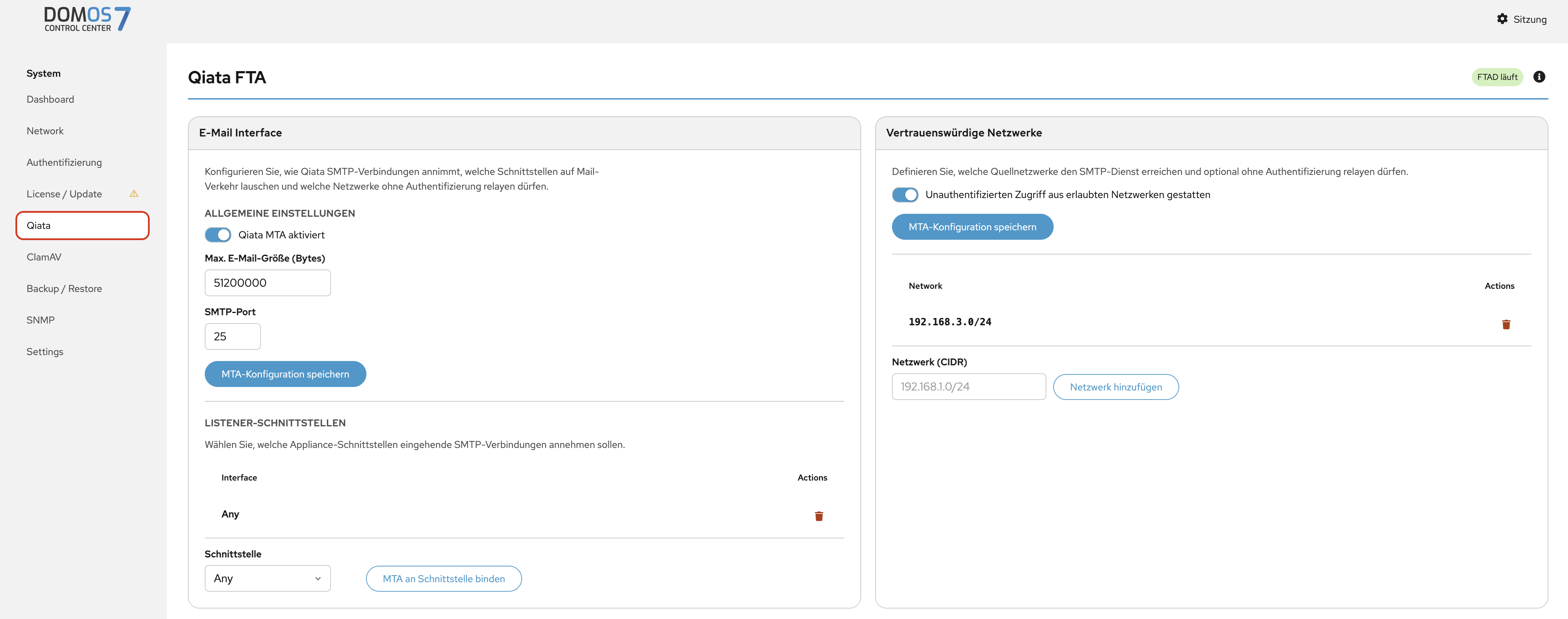Screen dimensions: 1568x619
Task: Toggle unauthenticated access from allowed networks
Action: point(905,195)
